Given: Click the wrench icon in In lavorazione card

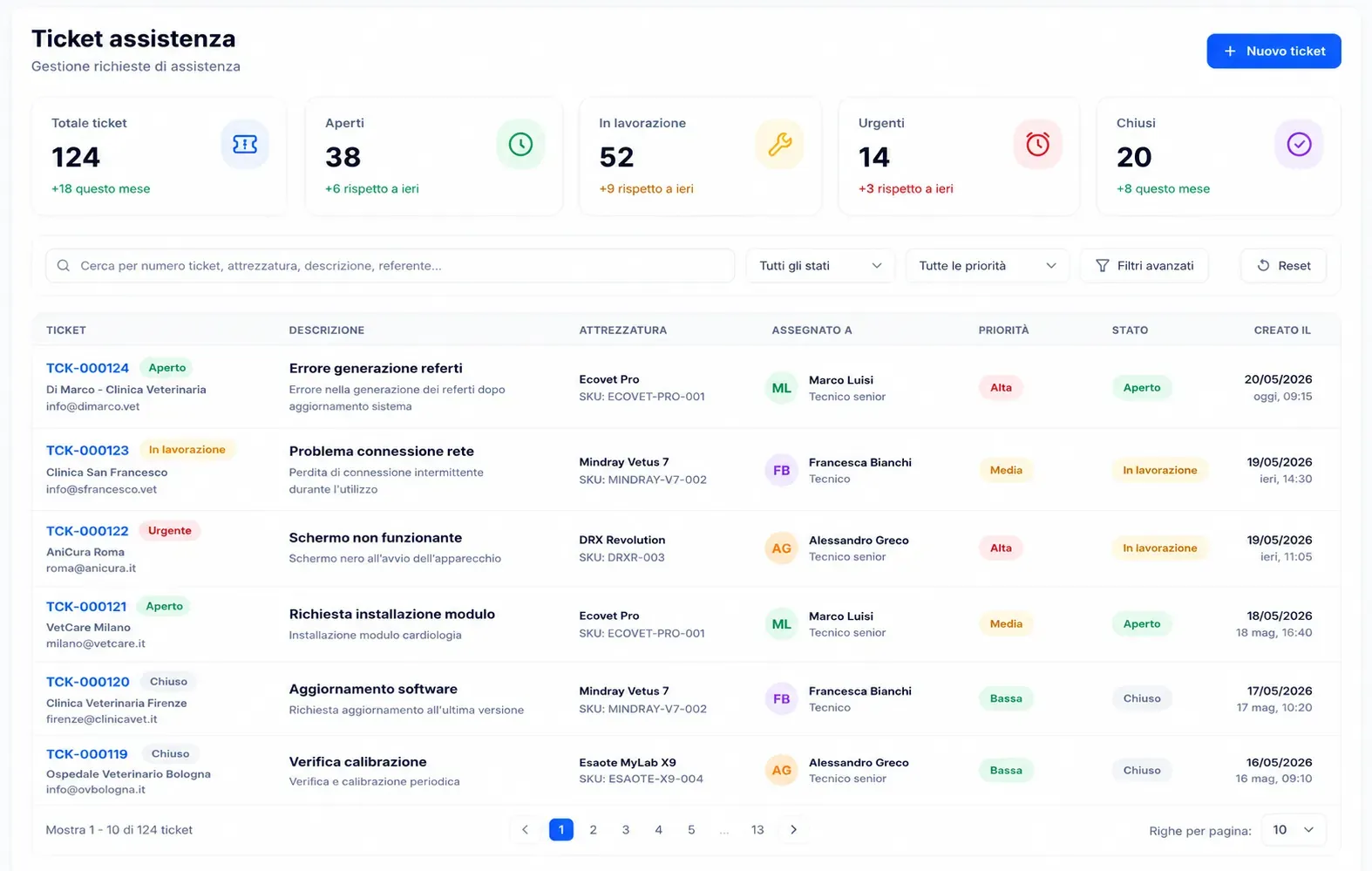Looking at the screenshot, I should pos(779,144).
